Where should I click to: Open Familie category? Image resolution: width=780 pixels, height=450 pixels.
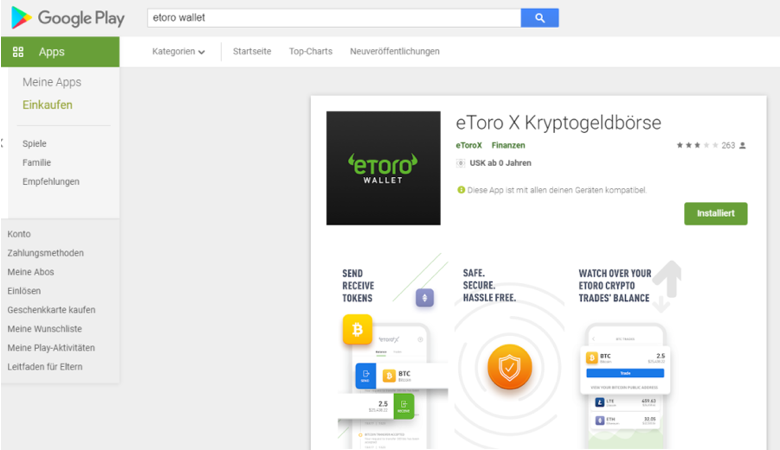pyautogui.click(x=36, y=163)
